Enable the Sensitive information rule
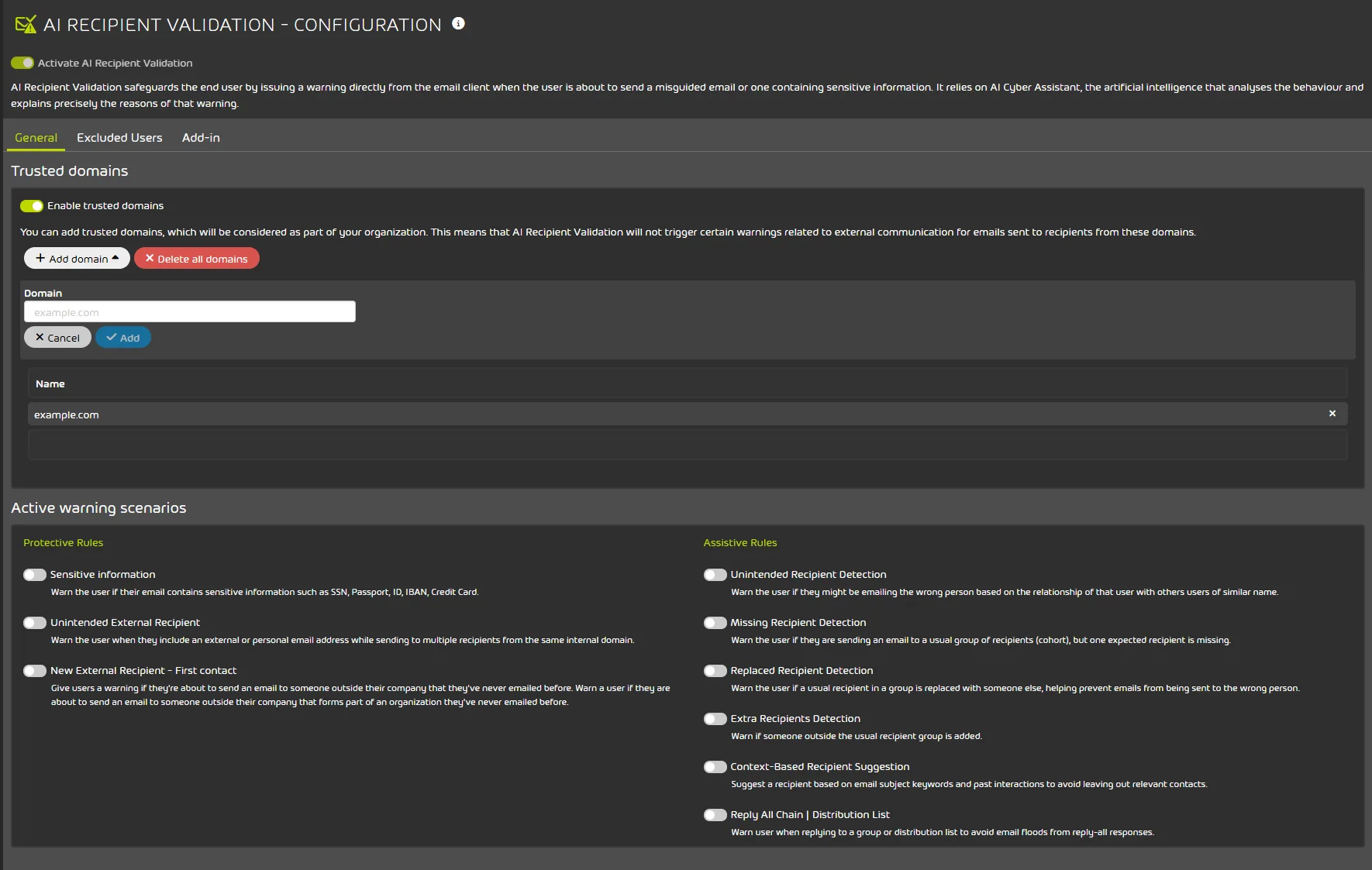Screen dimensions: 1372x870 (35, 575)
